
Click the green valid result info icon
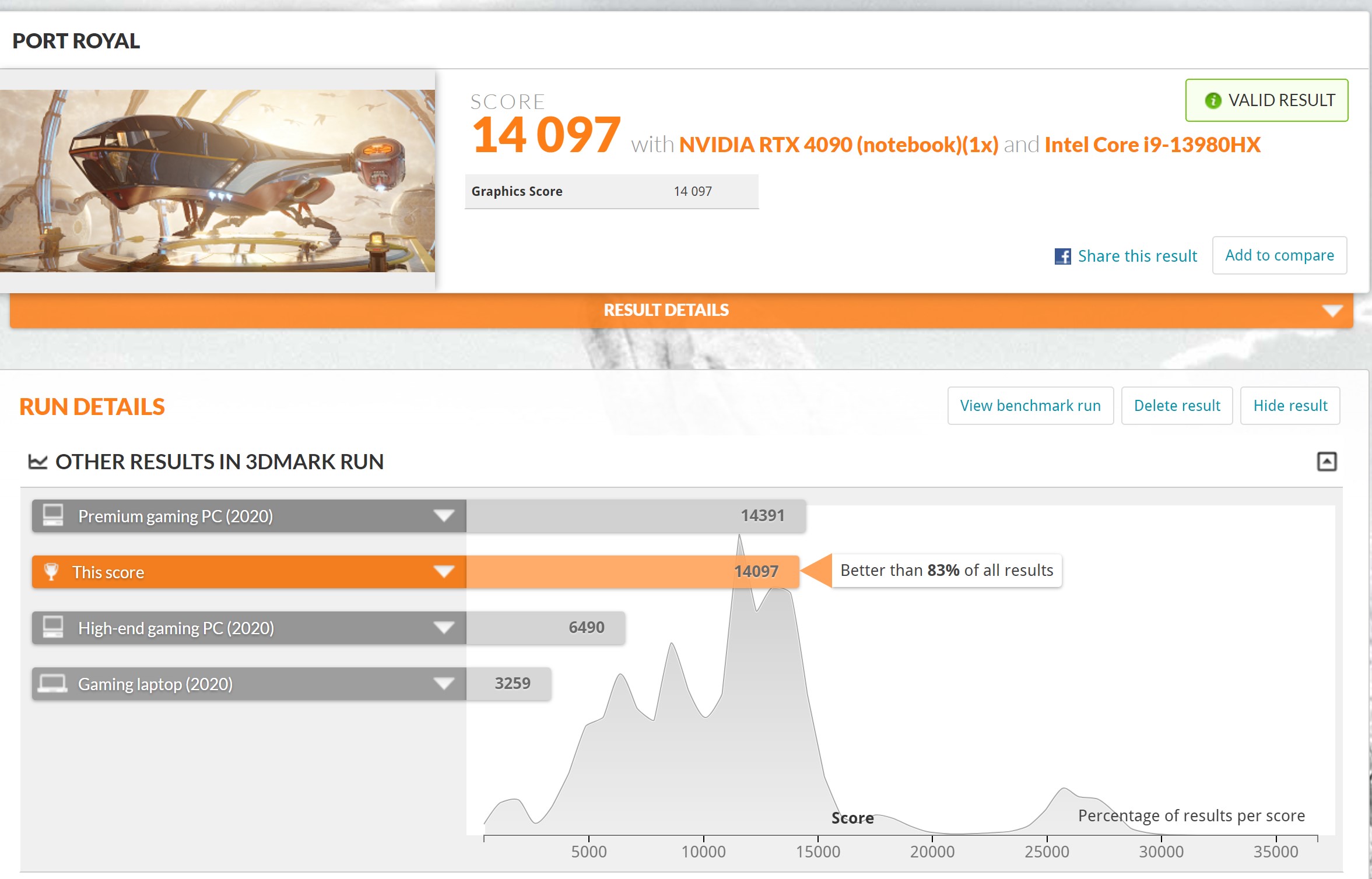(x=1213, y=101)
